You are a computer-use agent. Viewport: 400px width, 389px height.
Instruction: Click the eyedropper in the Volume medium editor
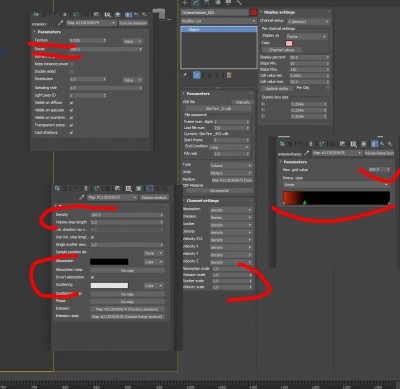click(x=81, y=197)
